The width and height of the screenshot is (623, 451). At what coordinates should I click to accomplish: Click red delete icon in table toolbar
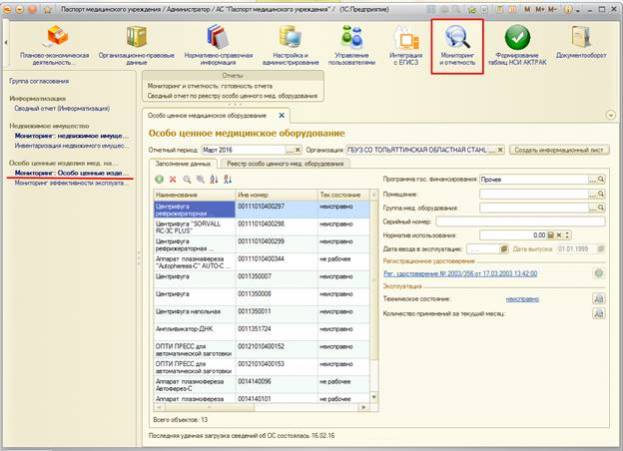(172, 179)
